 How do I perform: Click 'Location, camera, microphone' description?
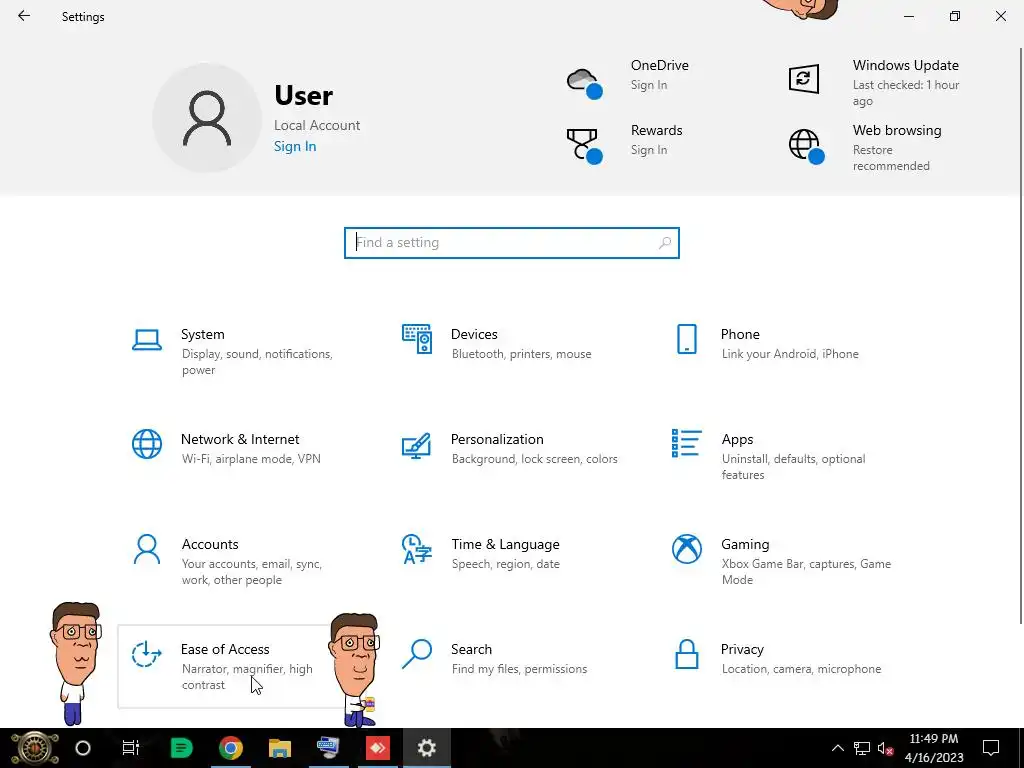click(801, 669)
